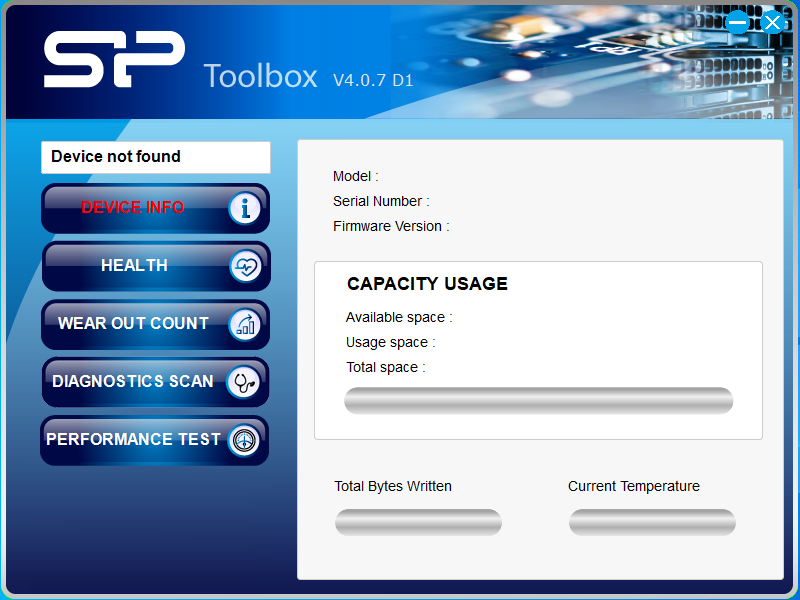Open the DEVICE INFO section
Viewport: 800px width, 600px height.
tap(155, 208)
